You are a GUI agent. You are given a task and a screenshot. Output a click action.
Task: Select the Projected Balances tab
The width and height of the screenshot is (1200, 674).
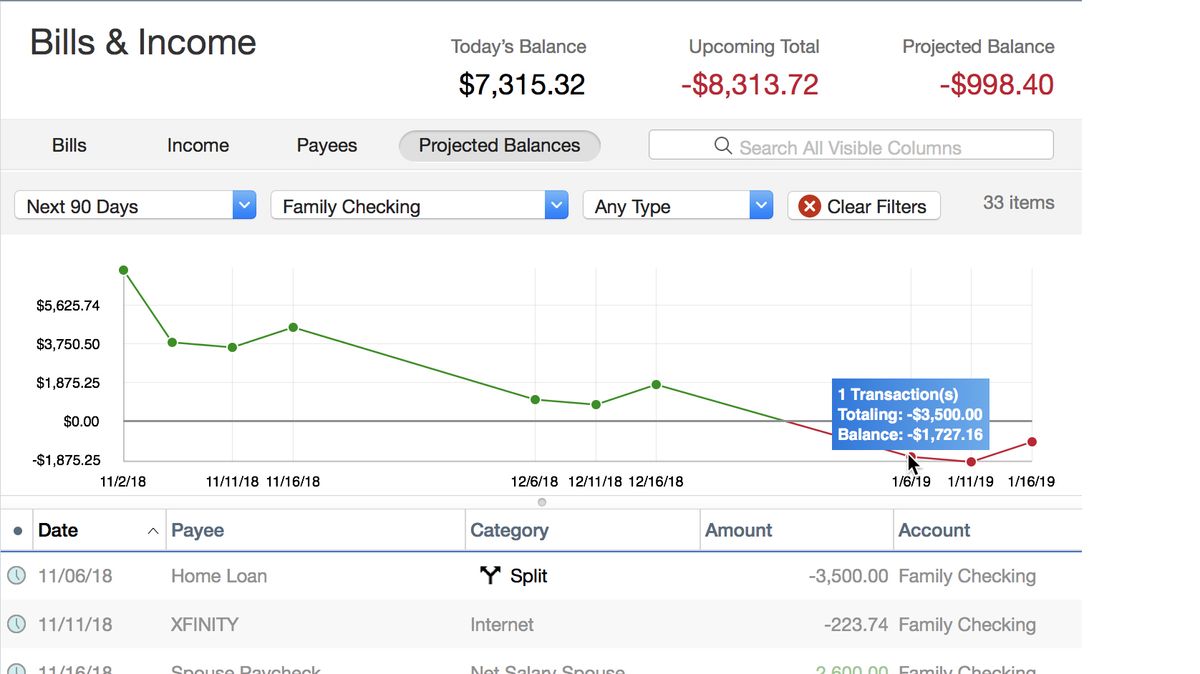[499, 145]
